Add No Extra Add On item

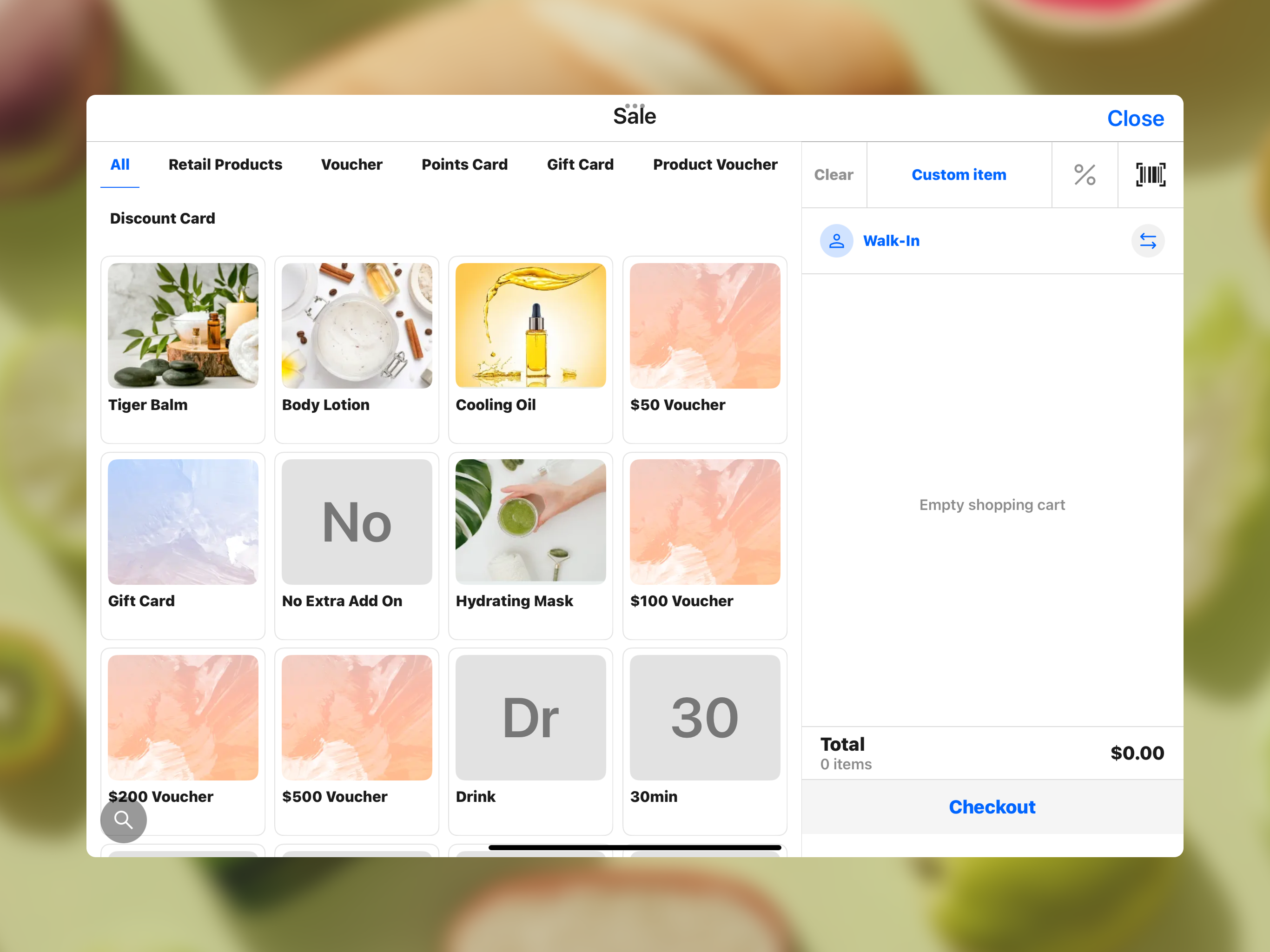click(x=357, y=545)
